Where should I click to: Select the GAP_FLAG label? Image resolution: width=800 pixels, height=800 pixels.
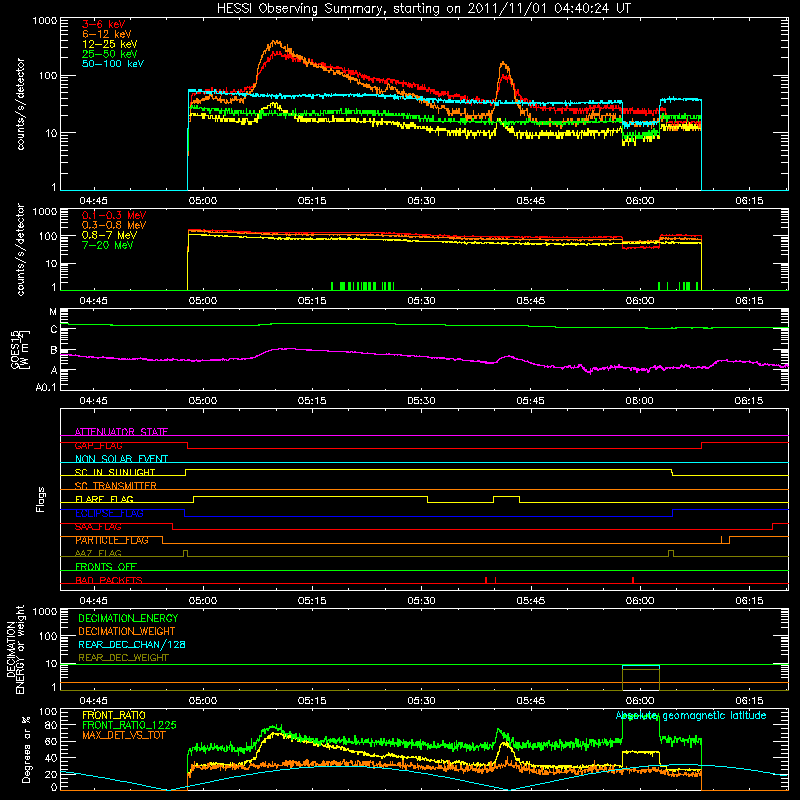pos(98,445)
